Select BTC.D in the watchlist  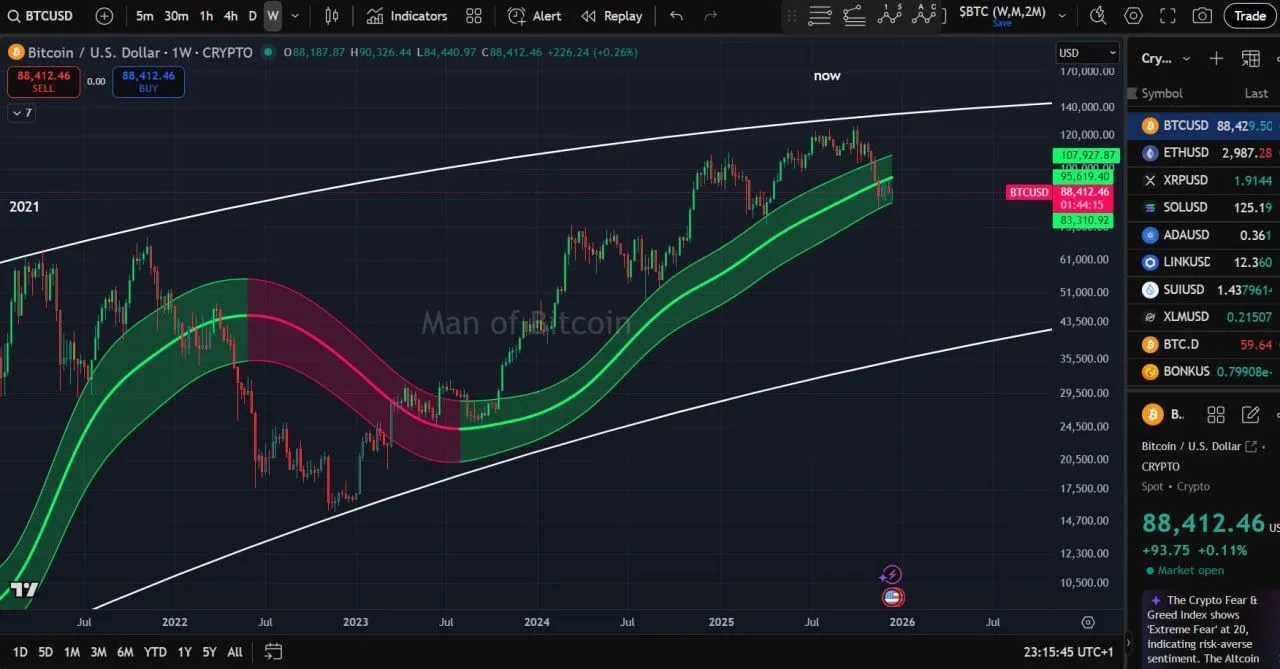[x=1203, y=344]
